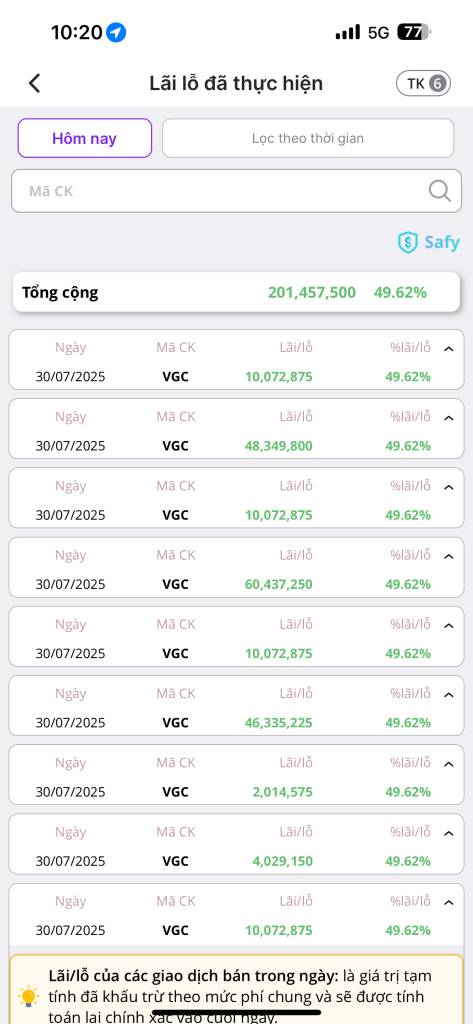Screen dimensions: 473x1024
Task: Collapse the VGC row with 4,029,150
Action: 448,833
